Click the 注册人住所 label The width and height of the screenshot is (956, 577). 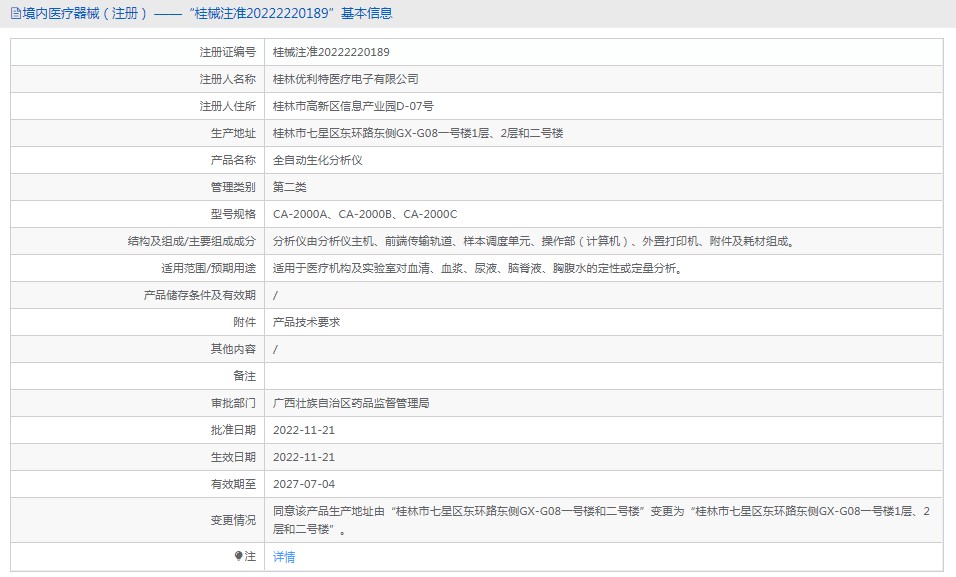tap(227, 106)
